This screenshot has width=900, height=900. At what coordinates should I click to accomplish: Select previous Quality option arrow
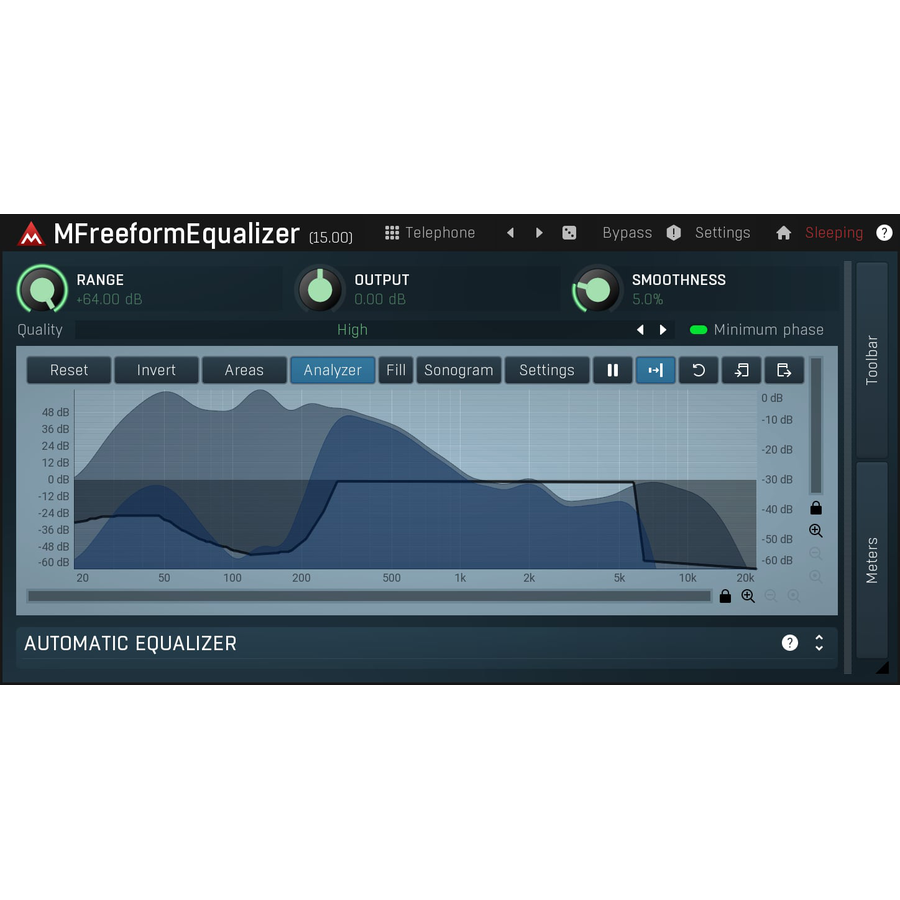pyautogui.click(x=640, y=329)
